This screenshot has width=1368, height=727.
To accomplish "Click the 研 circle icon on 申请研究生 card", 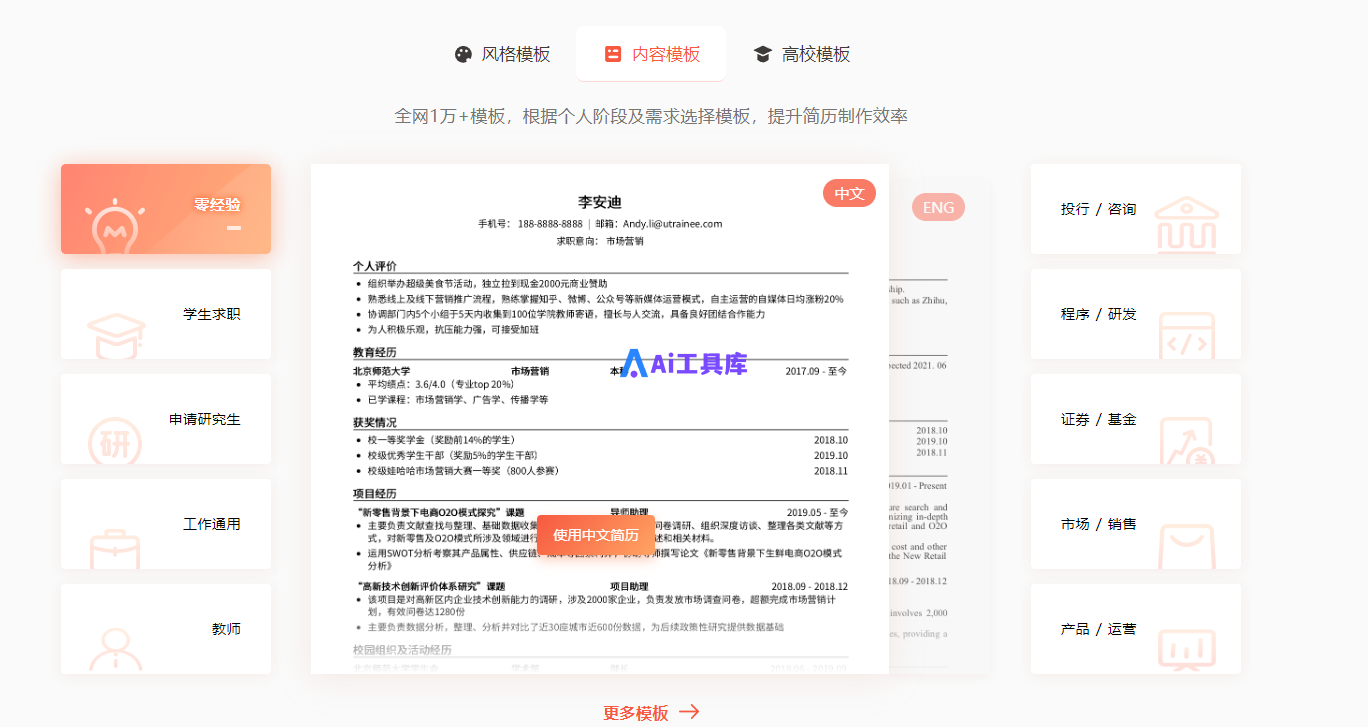I will pos(116,441).
